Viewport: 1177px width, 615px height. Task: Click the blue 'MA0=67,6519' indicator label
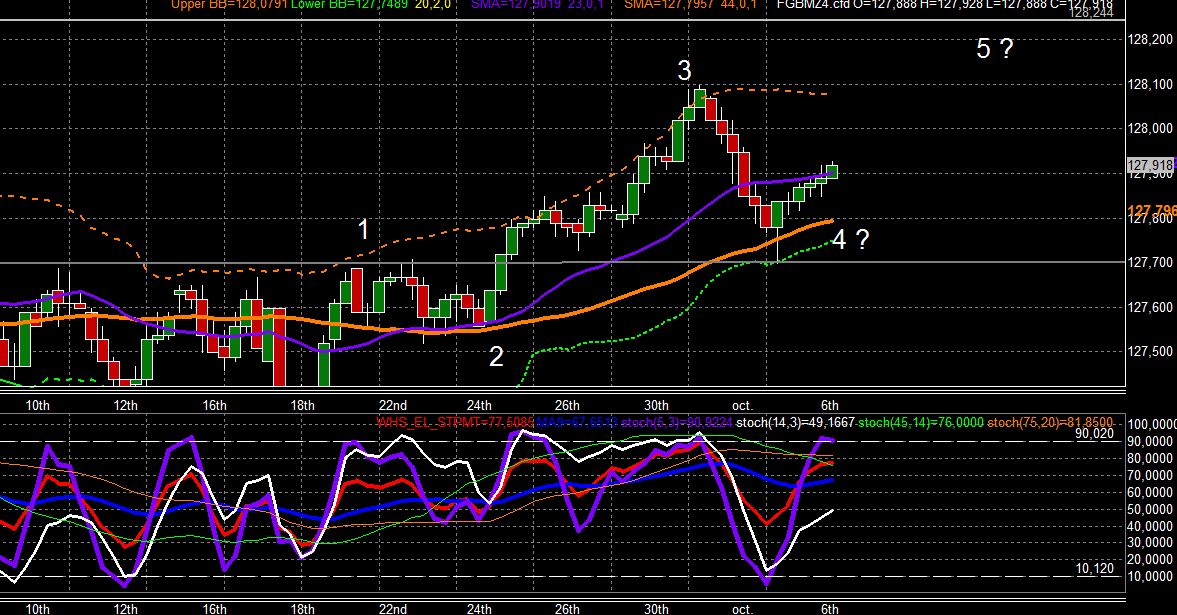click(x=576, y=422)
